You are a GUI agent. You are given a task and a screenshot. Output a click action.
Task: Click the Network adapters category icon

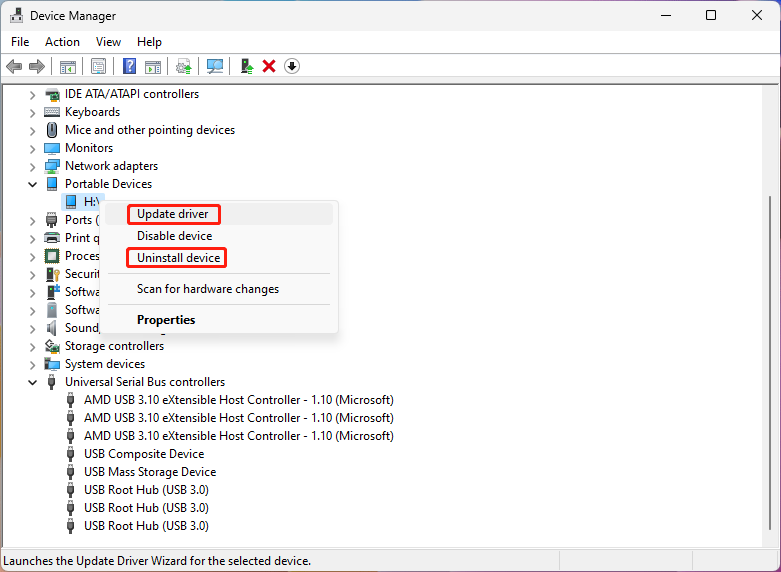point(52,166)
